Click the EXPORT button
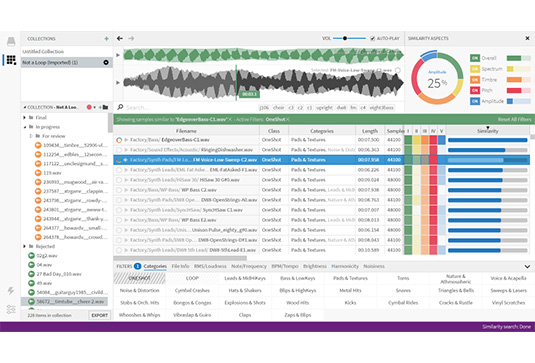Screen dimensions: 535x363 pos(100,315)
